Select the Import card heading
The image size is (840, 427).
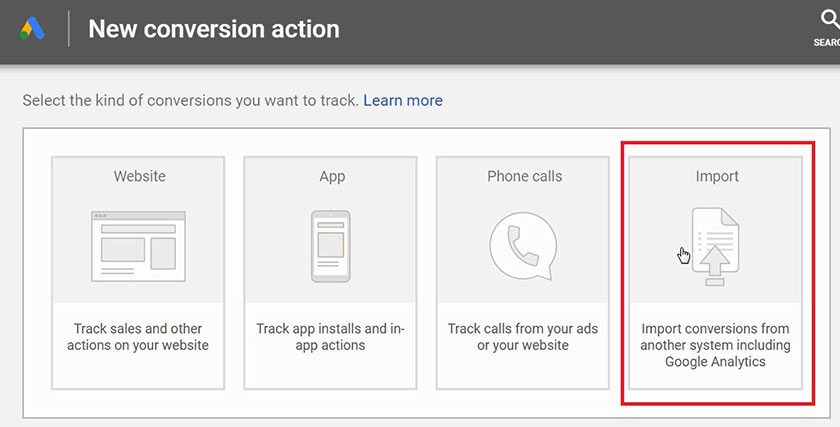click(x=717, y=176)
